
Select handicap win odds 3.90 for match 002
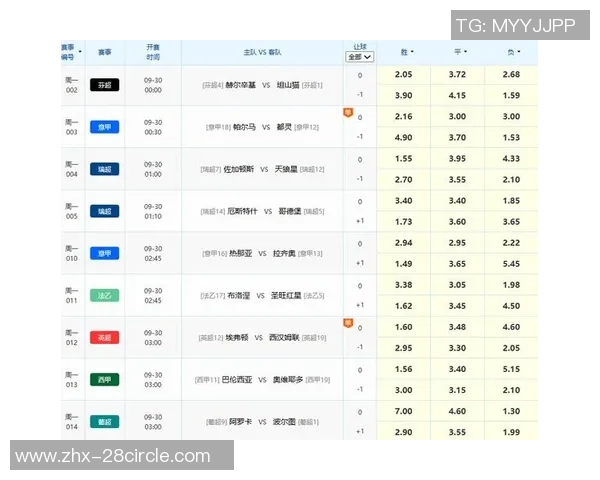[x=404, y=95]
